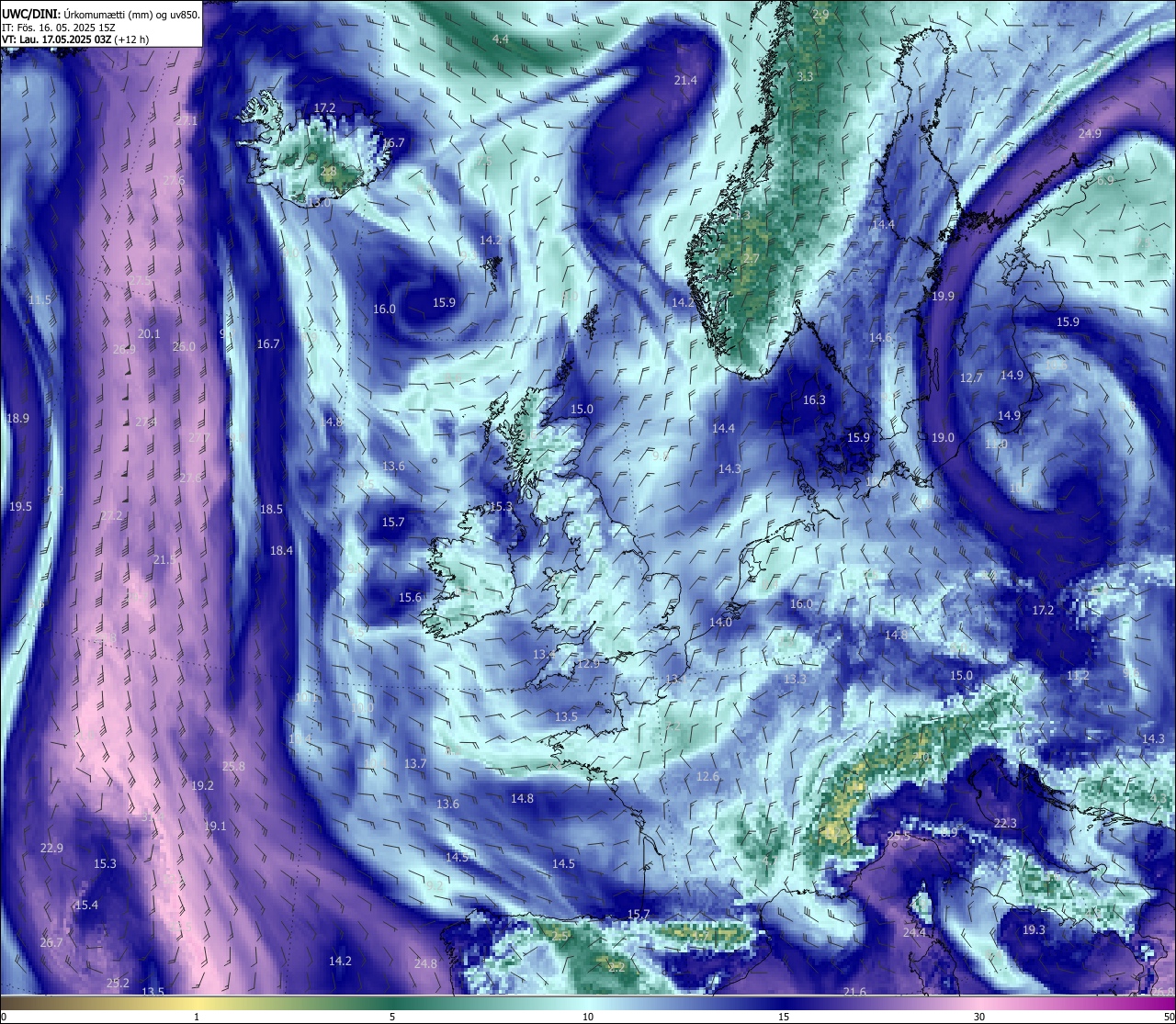1176x1024 pixels.
Task: Click the 18.9 value on the left edge
Action: click(18, 418)
